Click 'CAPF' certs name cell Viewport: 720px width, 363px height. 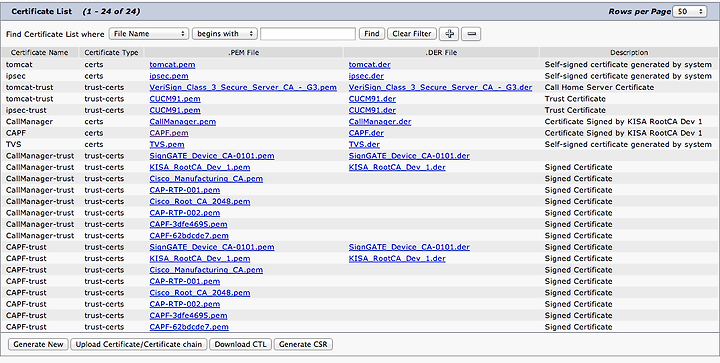[x=16, y=133]
